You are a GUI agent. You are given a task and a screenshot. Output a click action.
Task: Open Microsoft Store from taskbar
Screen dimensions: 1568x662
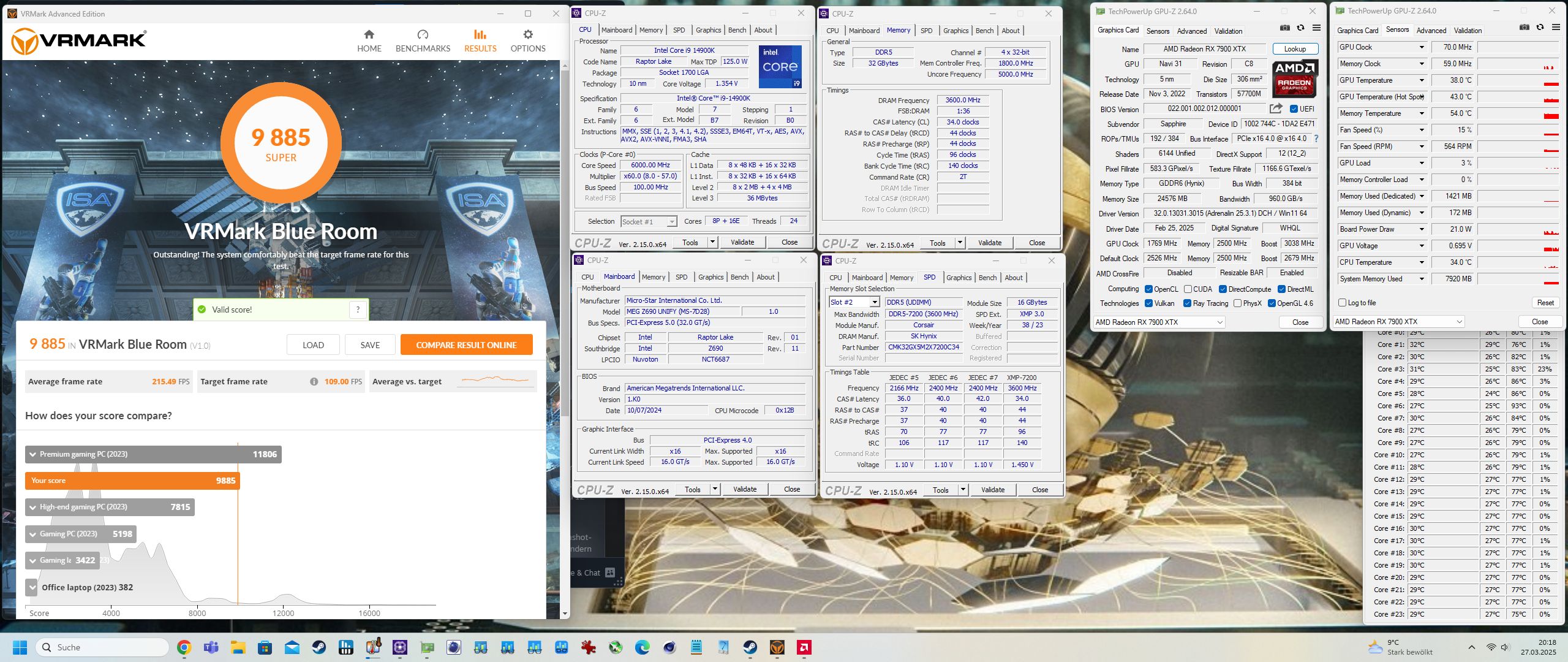pyautogui.click(x=265, y=647)
